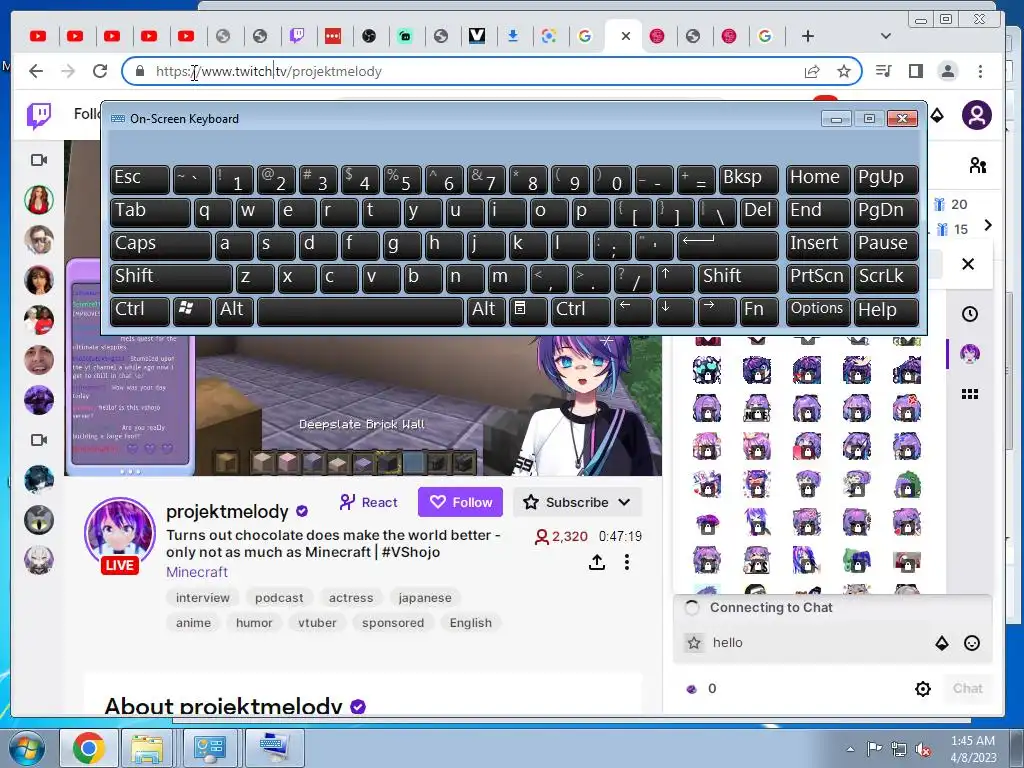Viewport: 1024px width, 768px height.
Task: Toggle ScrLk key on on-screen keyboard
Action: point(886,277)
